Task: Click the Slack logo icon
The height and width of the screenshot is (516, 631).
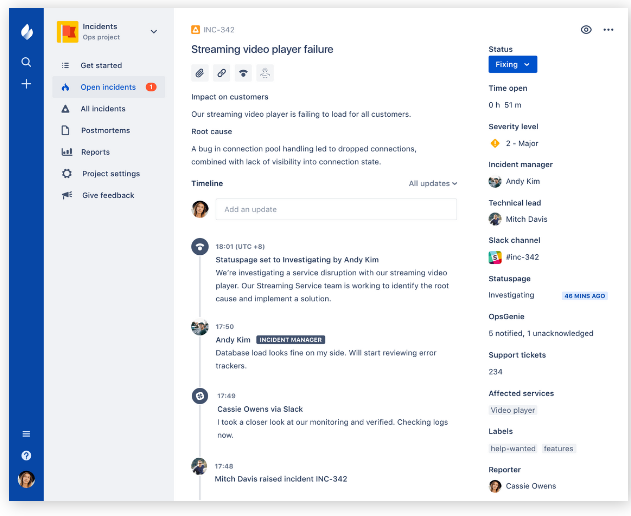Action: (495, 257)
